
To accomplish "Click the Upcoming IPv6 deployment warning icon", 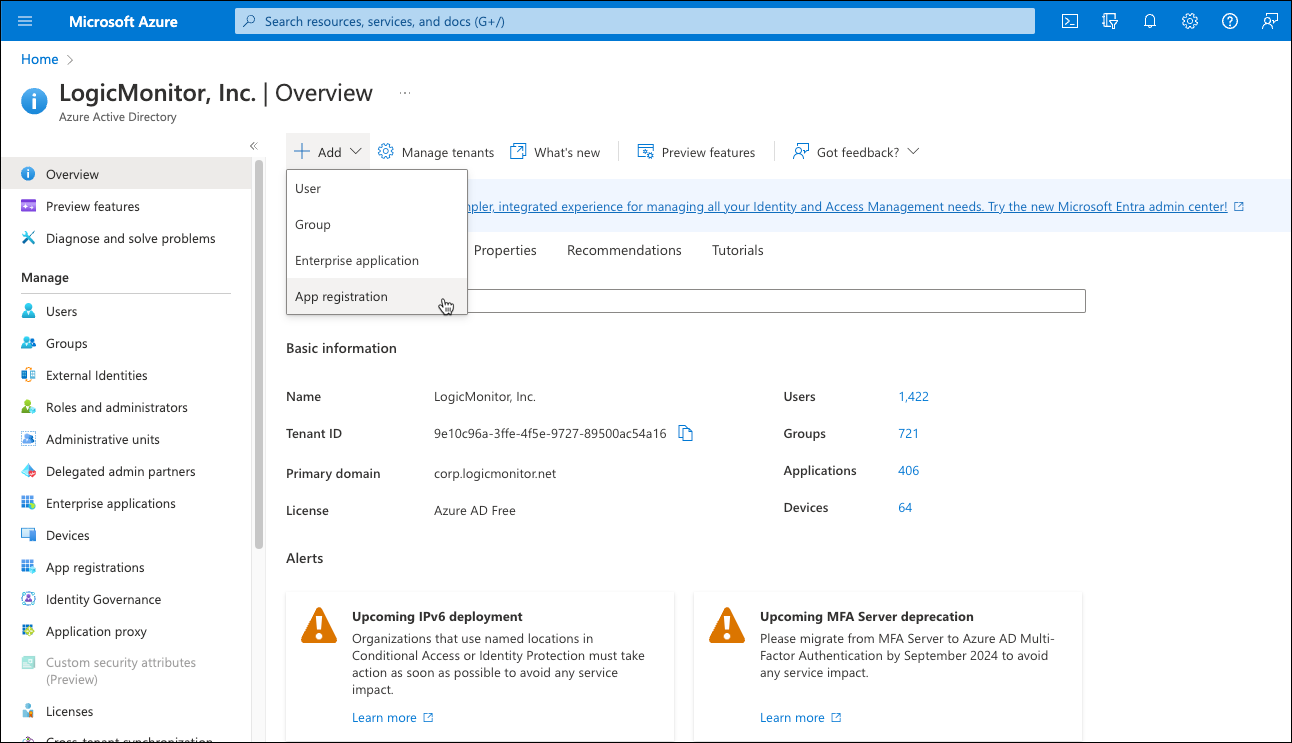I will (x=319, y=625).
